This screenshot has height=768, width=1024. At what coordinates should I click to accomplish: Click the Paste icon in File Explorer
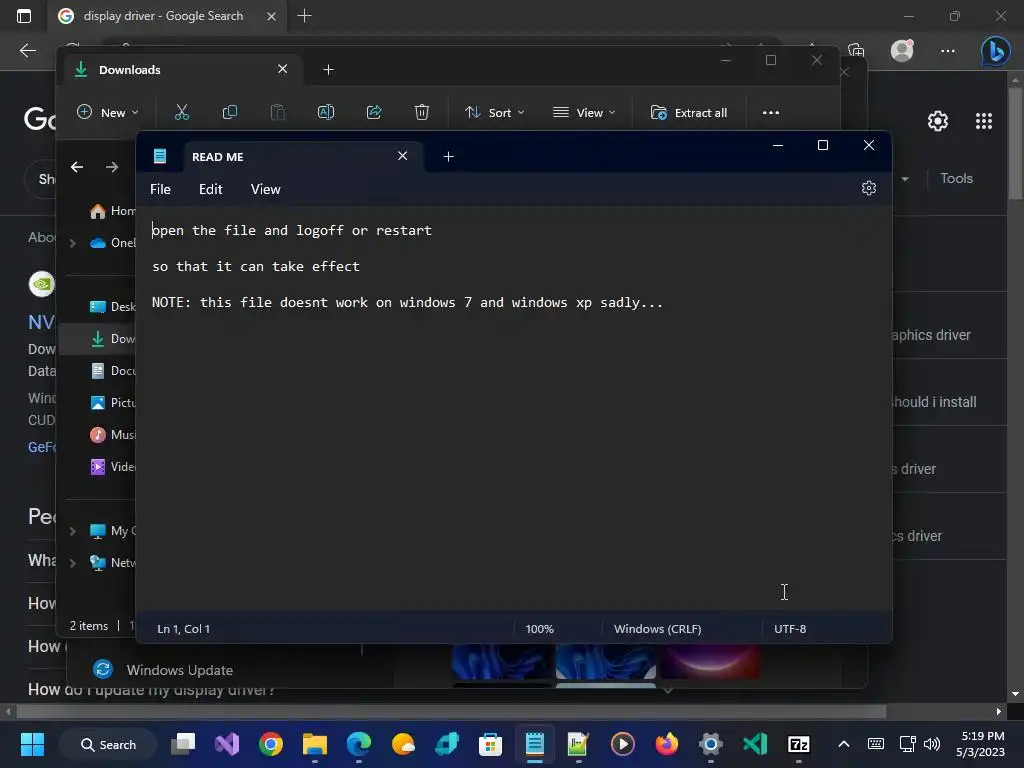coord(278,112)
